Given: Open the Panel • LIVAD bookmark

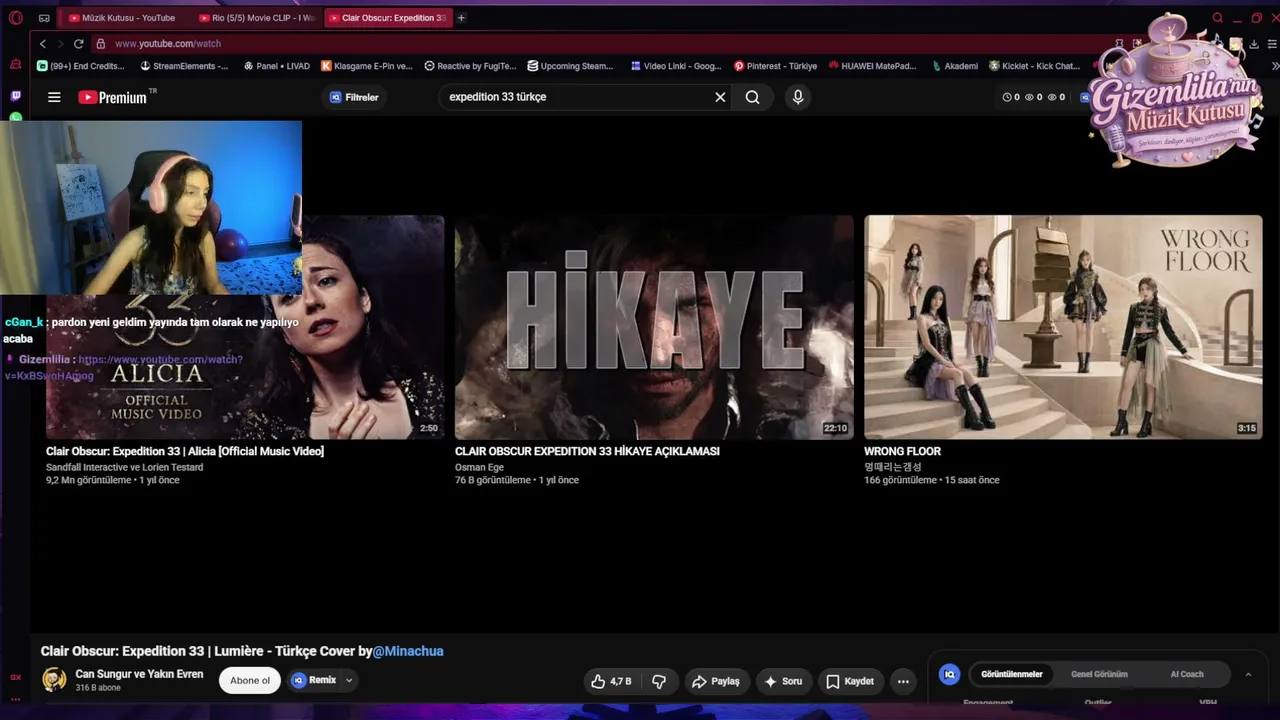Looking at the screenshot, I should click(x=276, y=66).
